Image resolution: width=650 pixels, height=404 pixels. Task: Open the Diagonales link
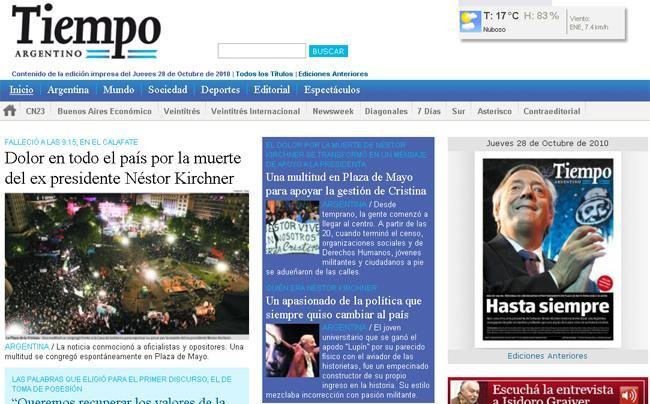pos(386,111)
